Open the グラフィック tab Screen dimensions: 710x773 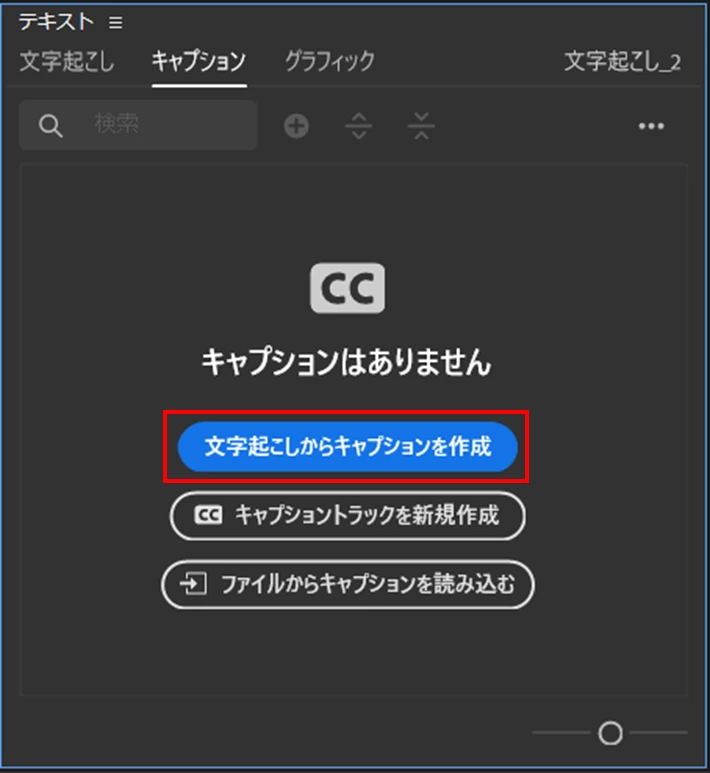tap(330, 62)
